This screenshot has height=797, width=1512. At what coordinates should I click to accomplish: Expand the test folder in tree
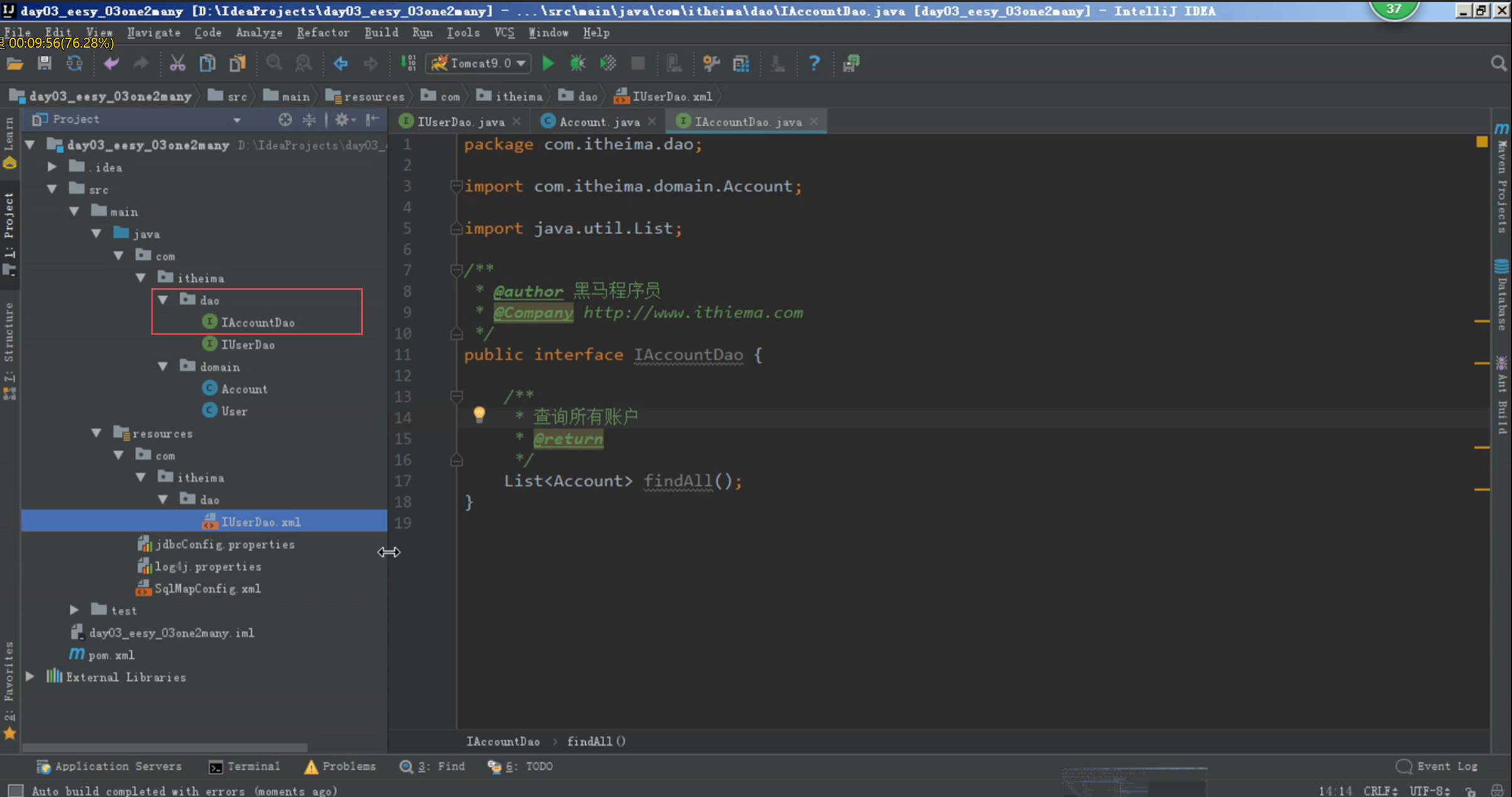[x=74, y=610]
